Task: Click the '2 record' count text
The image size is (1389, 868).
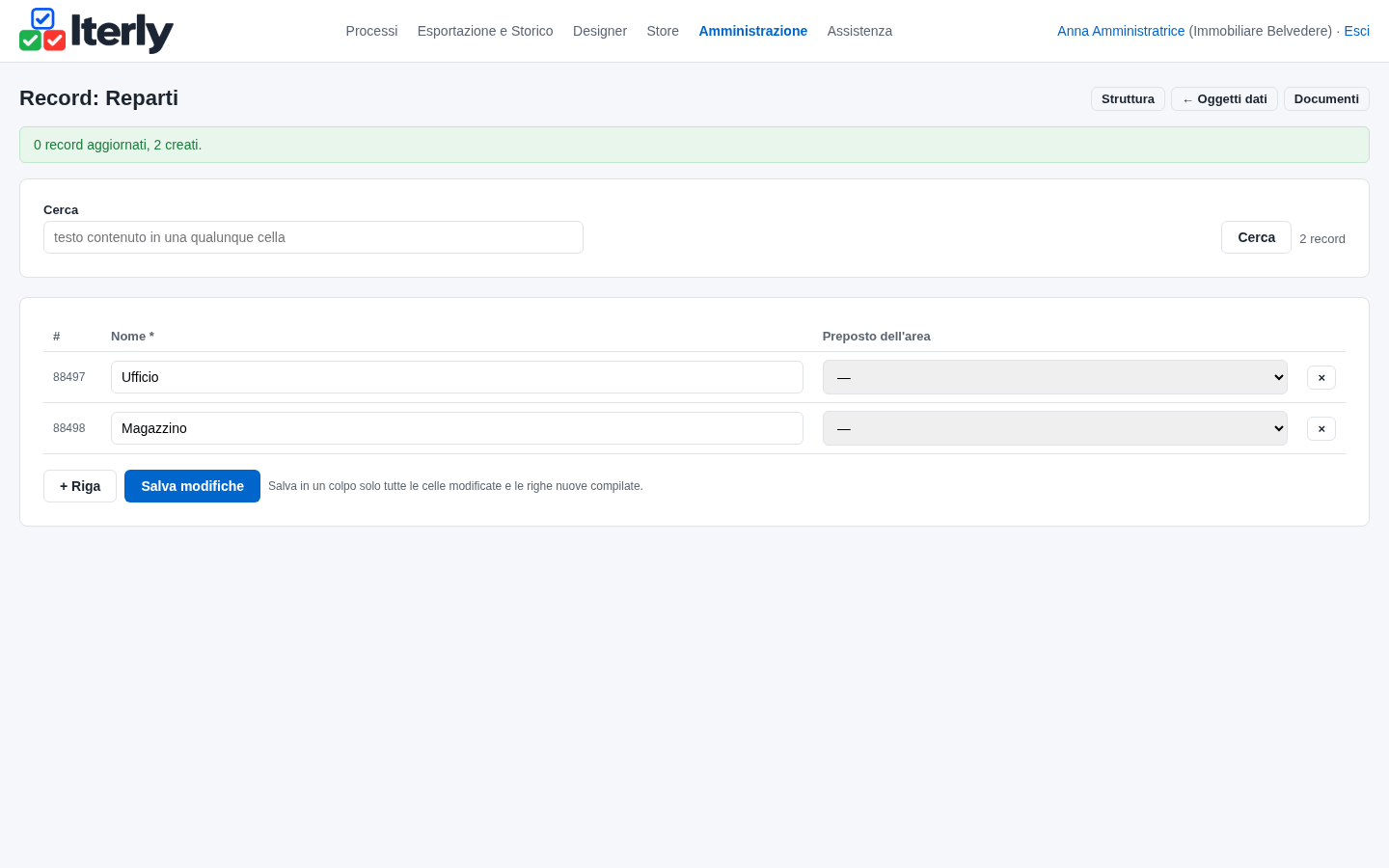Action: point(1322,239)
